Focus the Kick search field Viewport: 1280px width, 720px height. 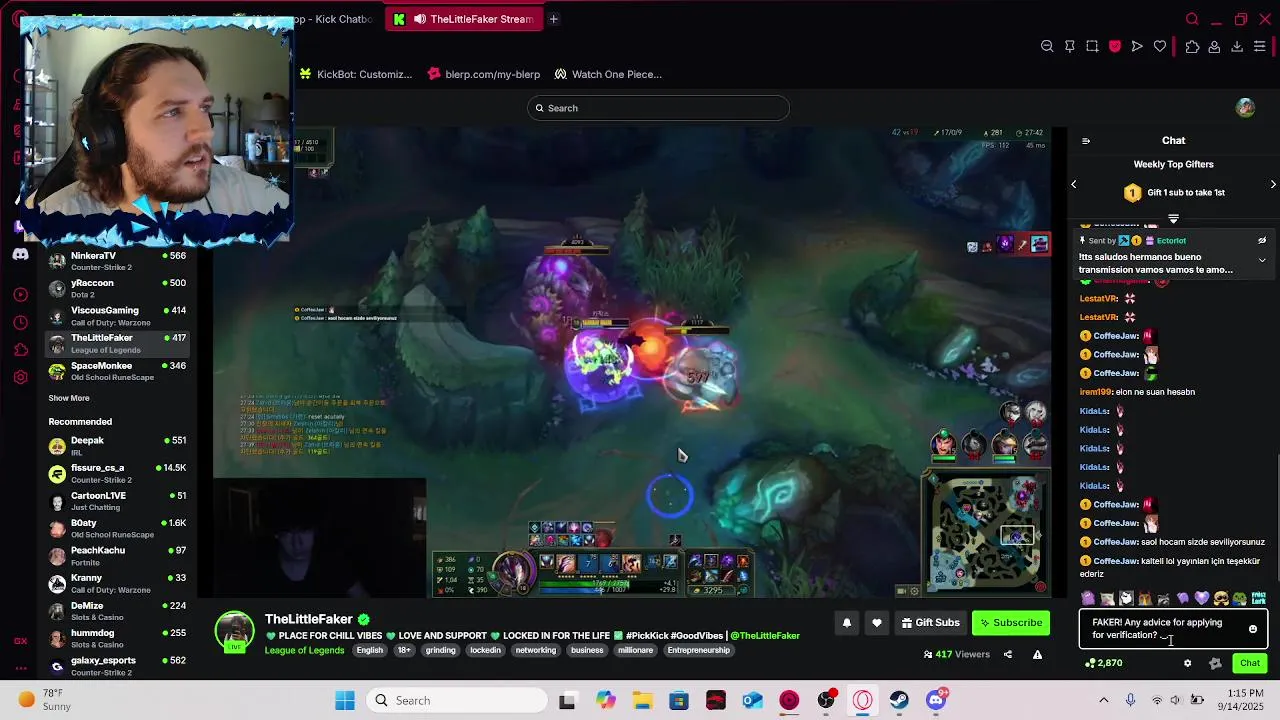pos(658,108)
